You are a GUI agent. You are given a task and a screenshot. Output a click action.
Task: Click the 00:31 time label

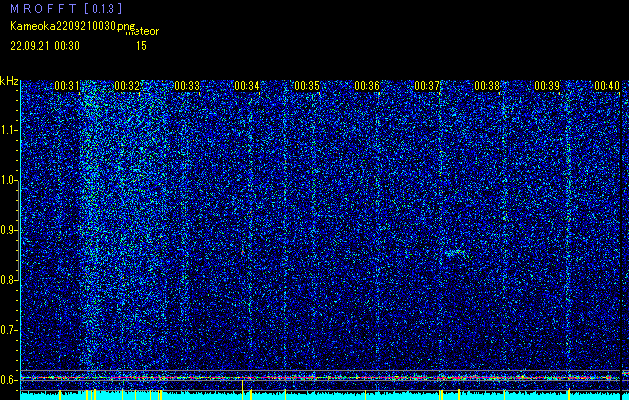[67, 86]
